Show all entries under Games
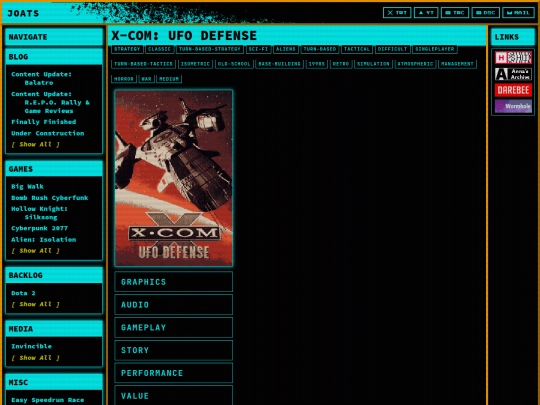Image resolution: width=540 pixels, height=405 pixels. coord(35,251)
